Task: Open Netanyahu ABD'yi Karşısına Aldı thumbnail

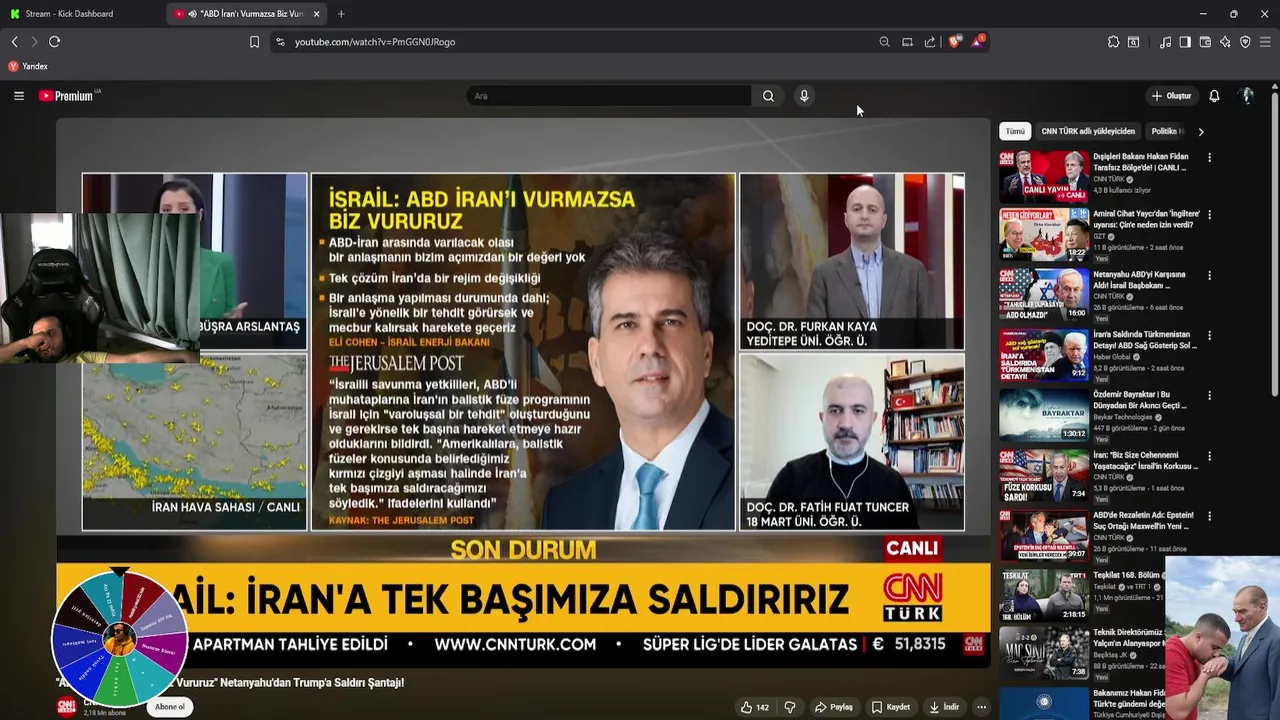Action: point(1044,295)
